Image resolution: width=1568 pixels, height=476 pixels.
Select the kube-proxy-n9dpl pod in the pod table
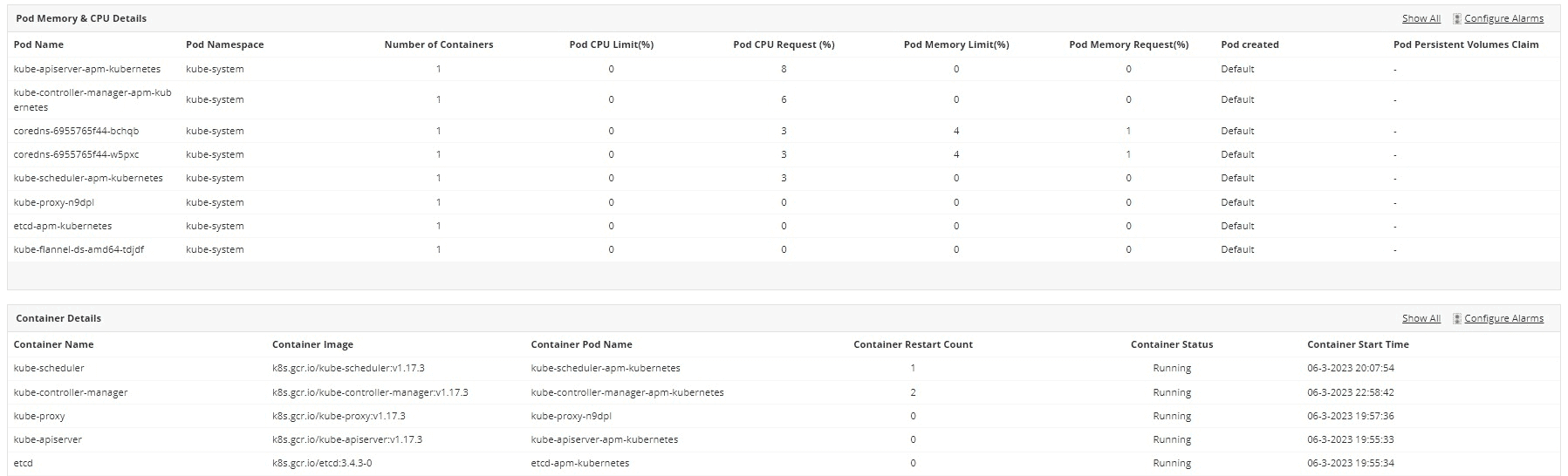coord(54,202)
